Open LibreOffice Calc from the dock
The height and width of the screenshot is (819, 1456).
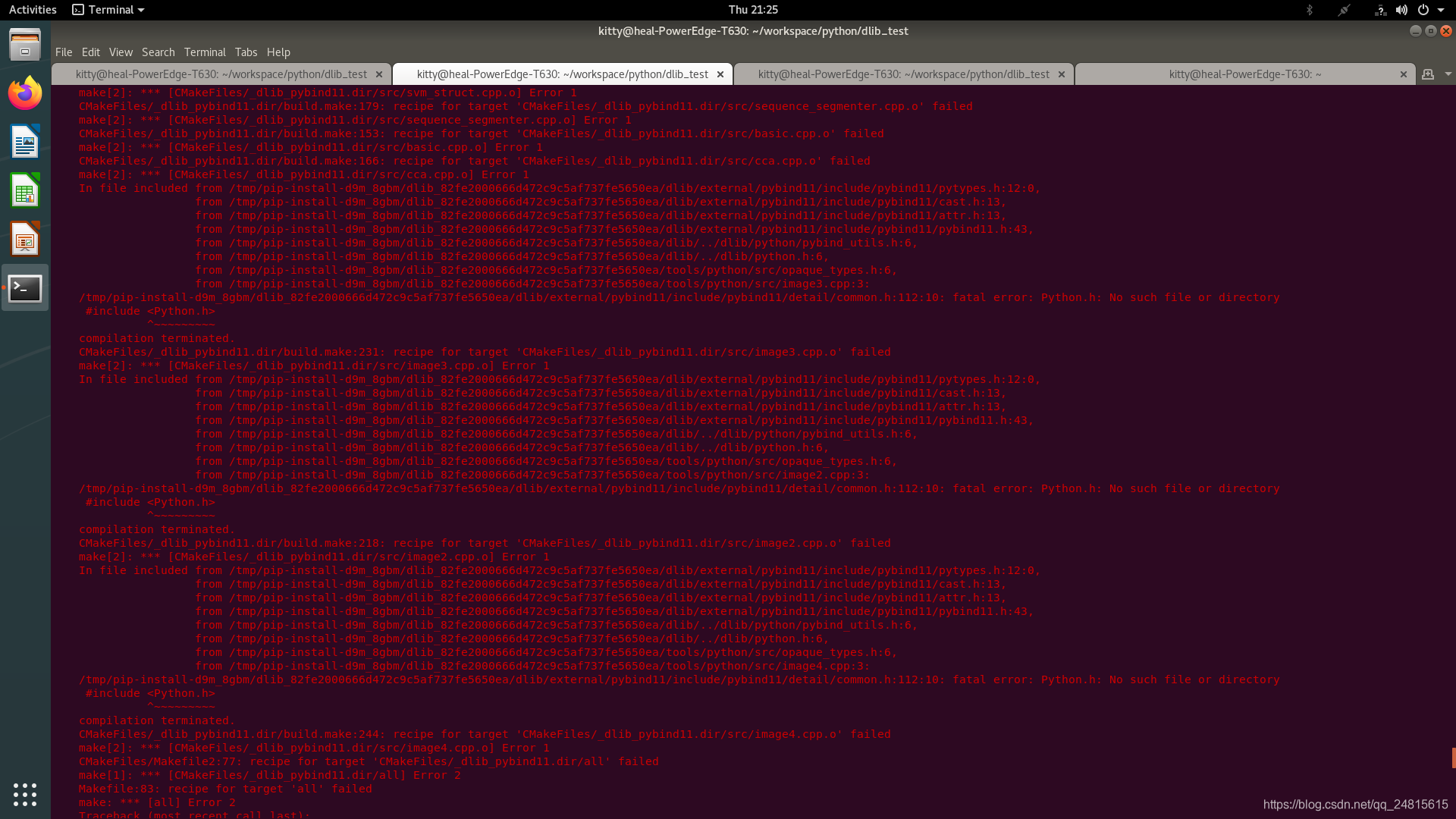25,191
